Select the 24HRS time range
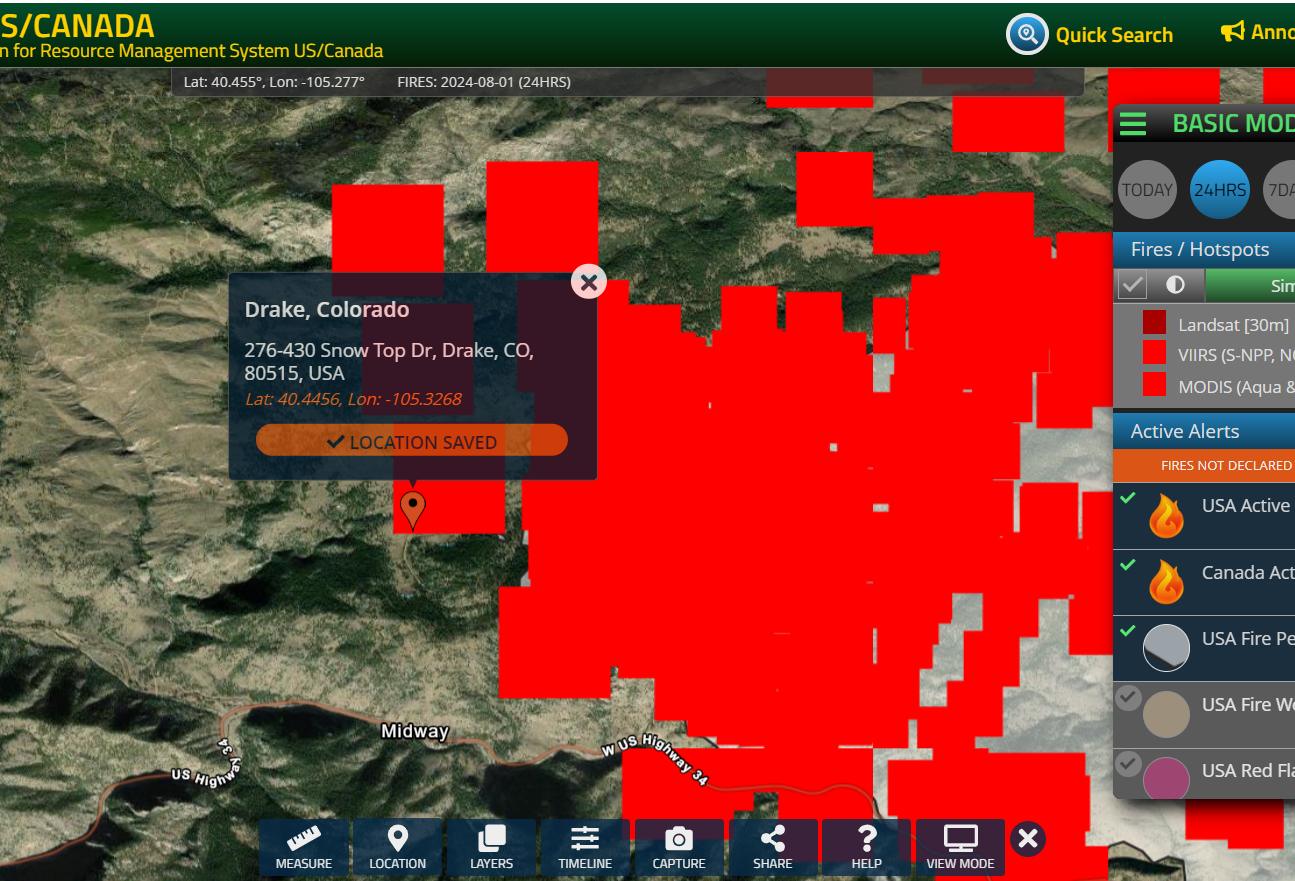Screen dimensions: 1295x881 point(1220,190)
